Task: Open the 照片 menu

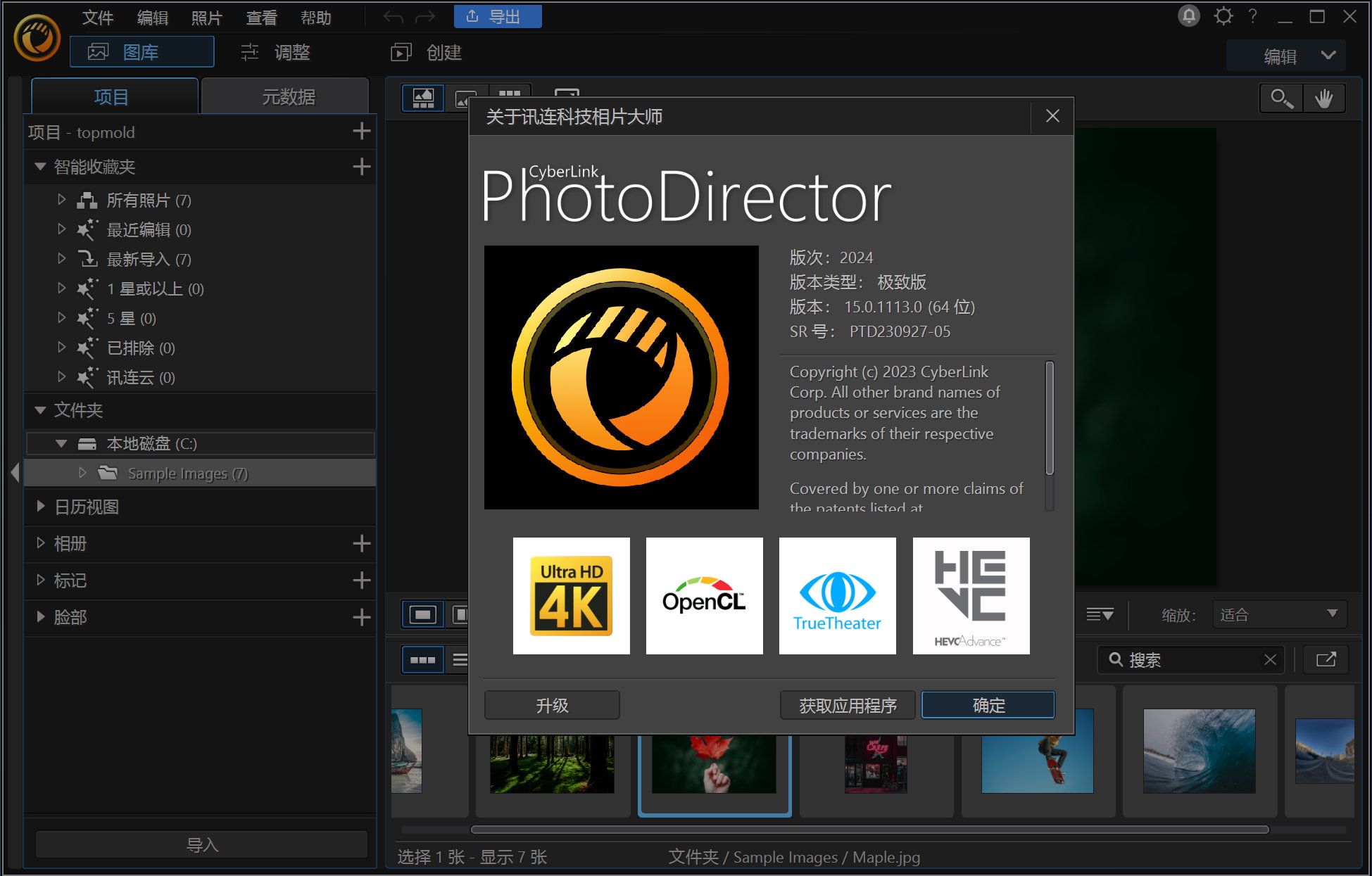Action: tap(206, 18)
